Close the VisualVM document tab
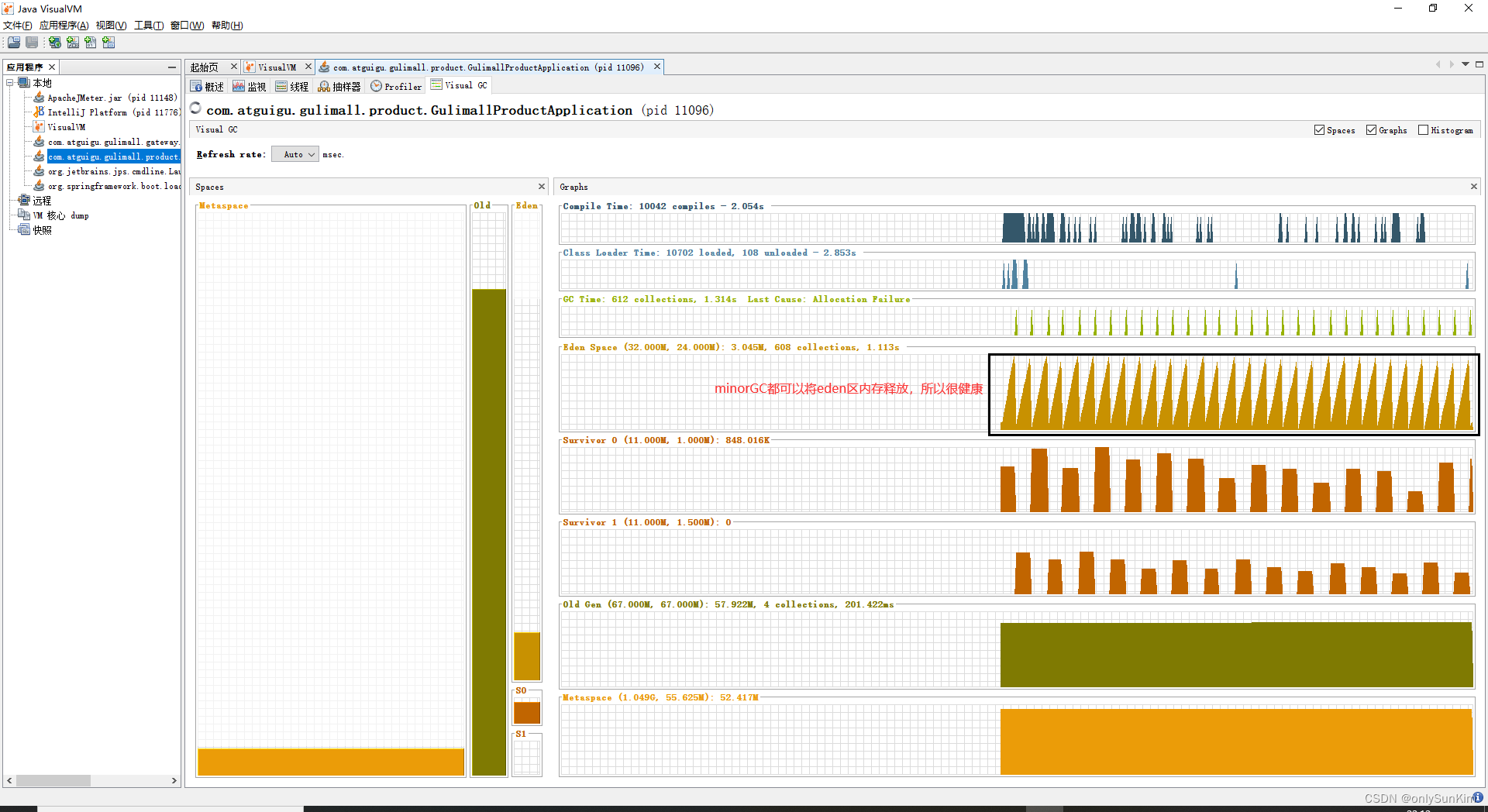This screenshot has width=1488, height=812. pyautogui.click(x=308, y=67)
